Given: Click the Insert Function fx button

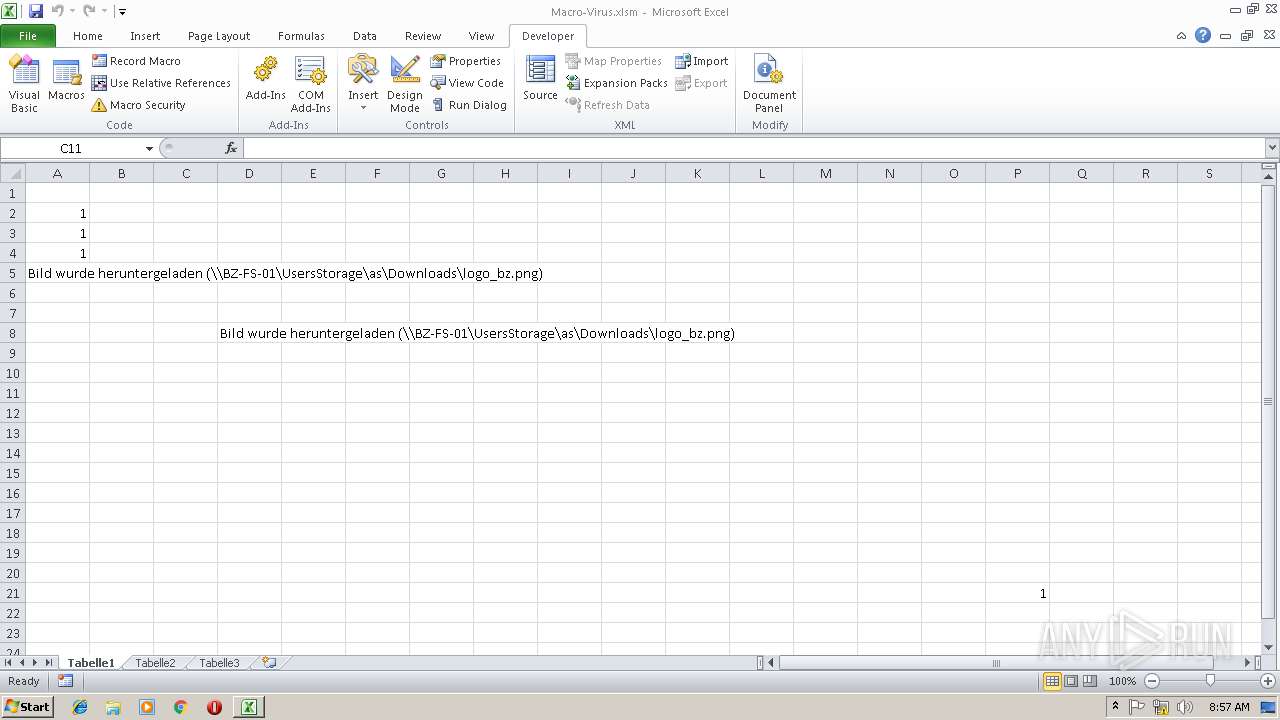Looking at the screenshot, I should click(231, 148).
